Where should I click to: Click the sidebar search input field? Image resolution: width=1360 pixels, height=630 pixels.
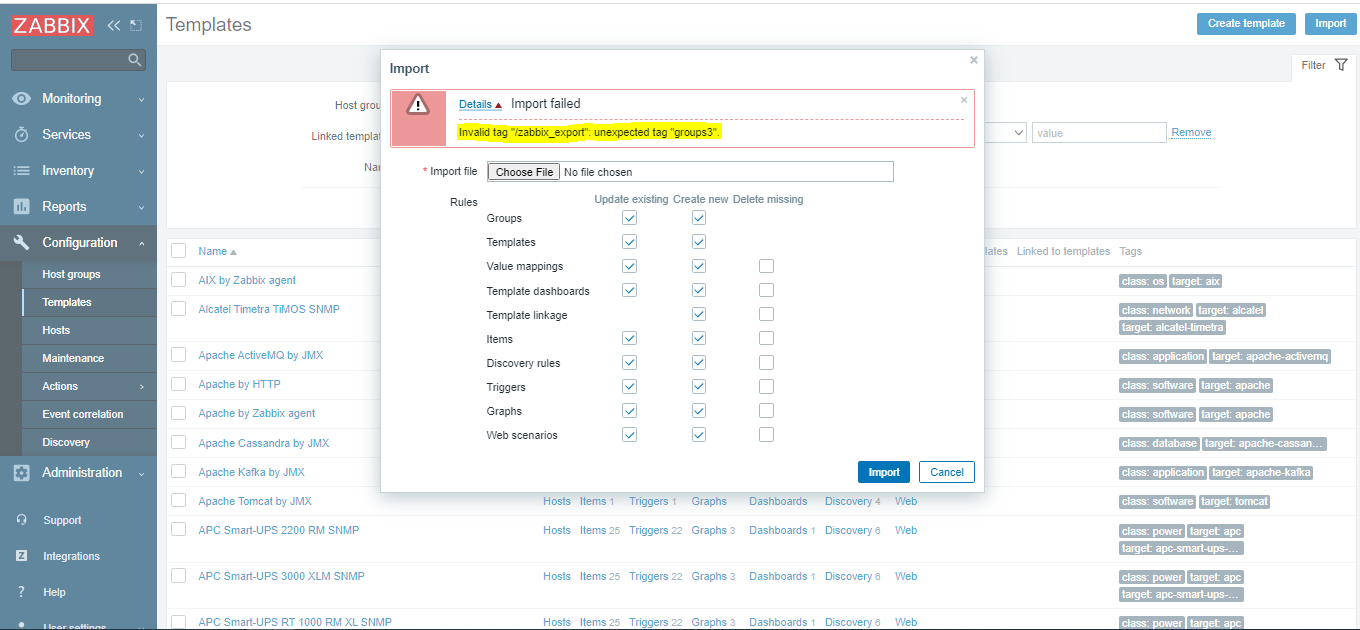click(x=70, y=60)
